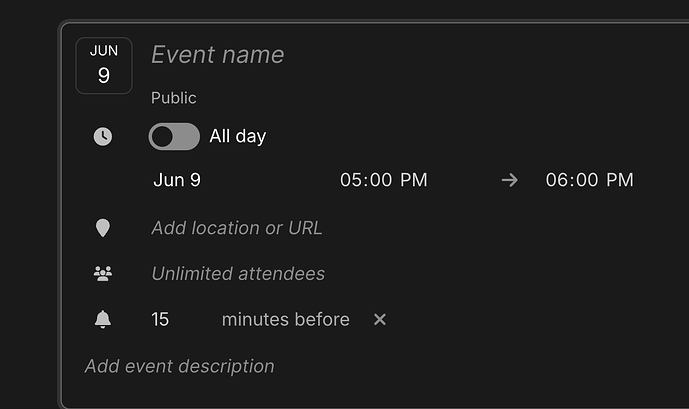Open the 06:00 PM end time picker
Image resolution: width=689 pixels, height=409 pixels.
[x=590, y=180]
